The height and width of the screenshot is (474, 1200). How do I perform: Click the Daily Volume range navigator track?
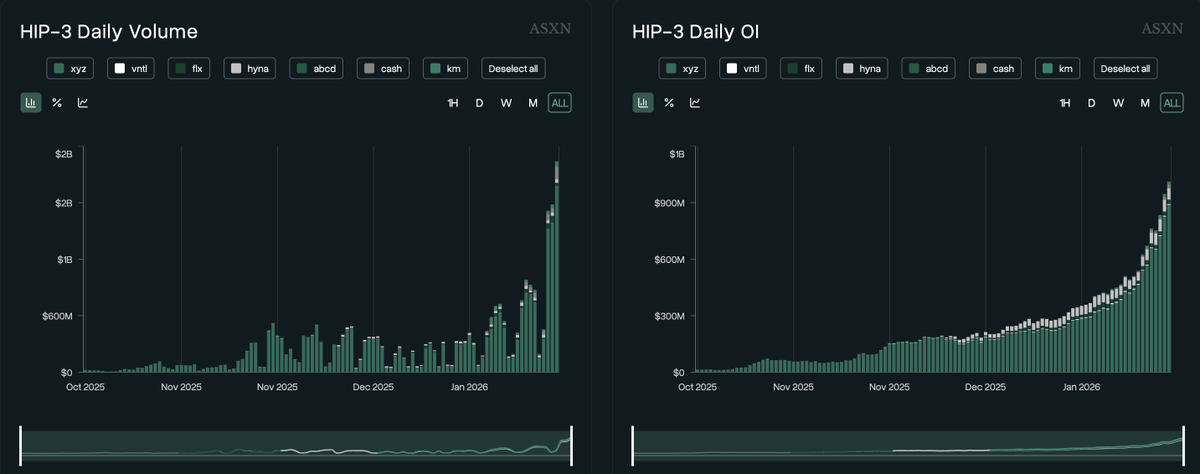pos(296,445)
